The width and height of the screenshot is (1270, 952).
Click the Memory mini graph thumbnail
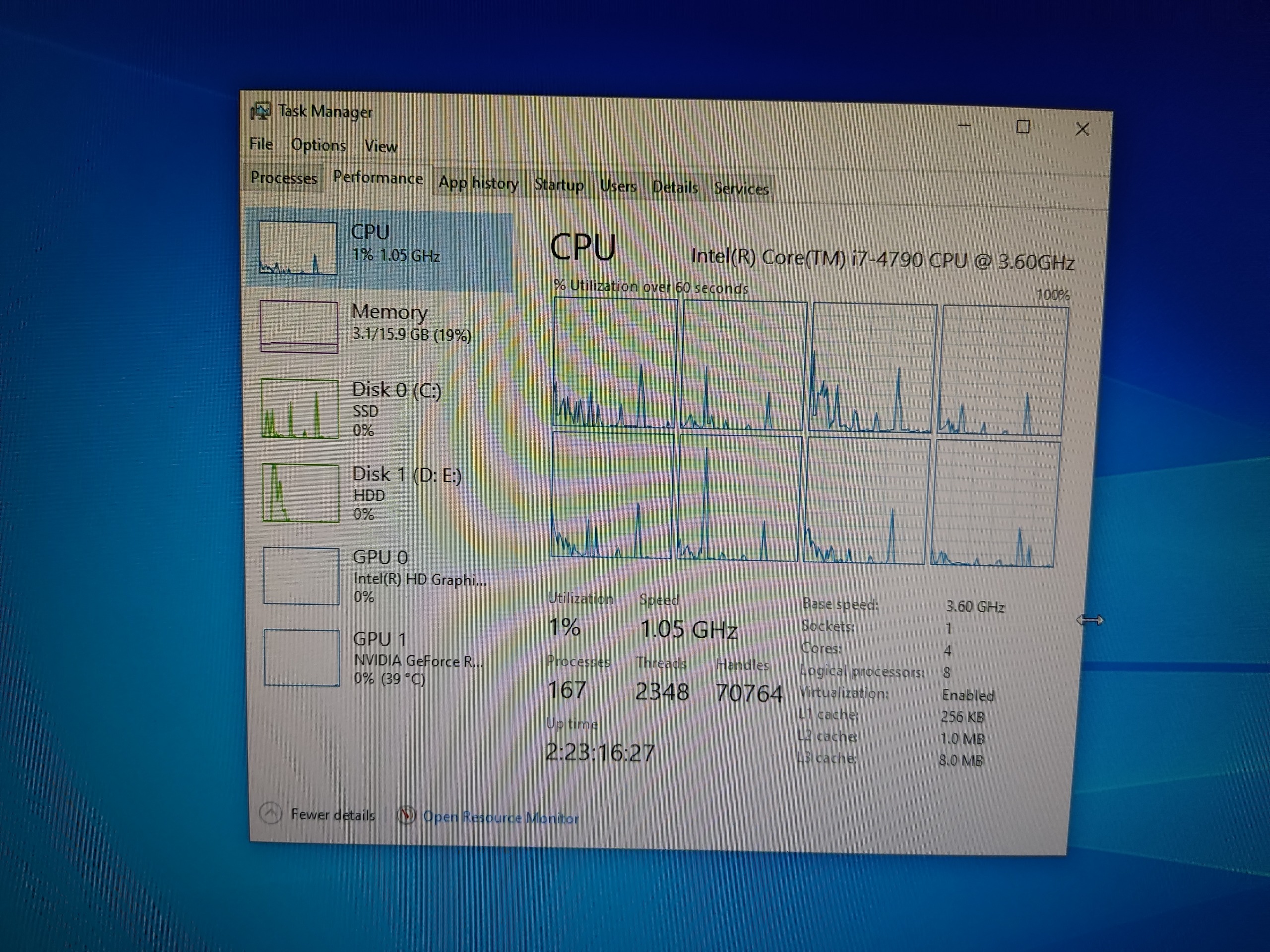point(299,327)
